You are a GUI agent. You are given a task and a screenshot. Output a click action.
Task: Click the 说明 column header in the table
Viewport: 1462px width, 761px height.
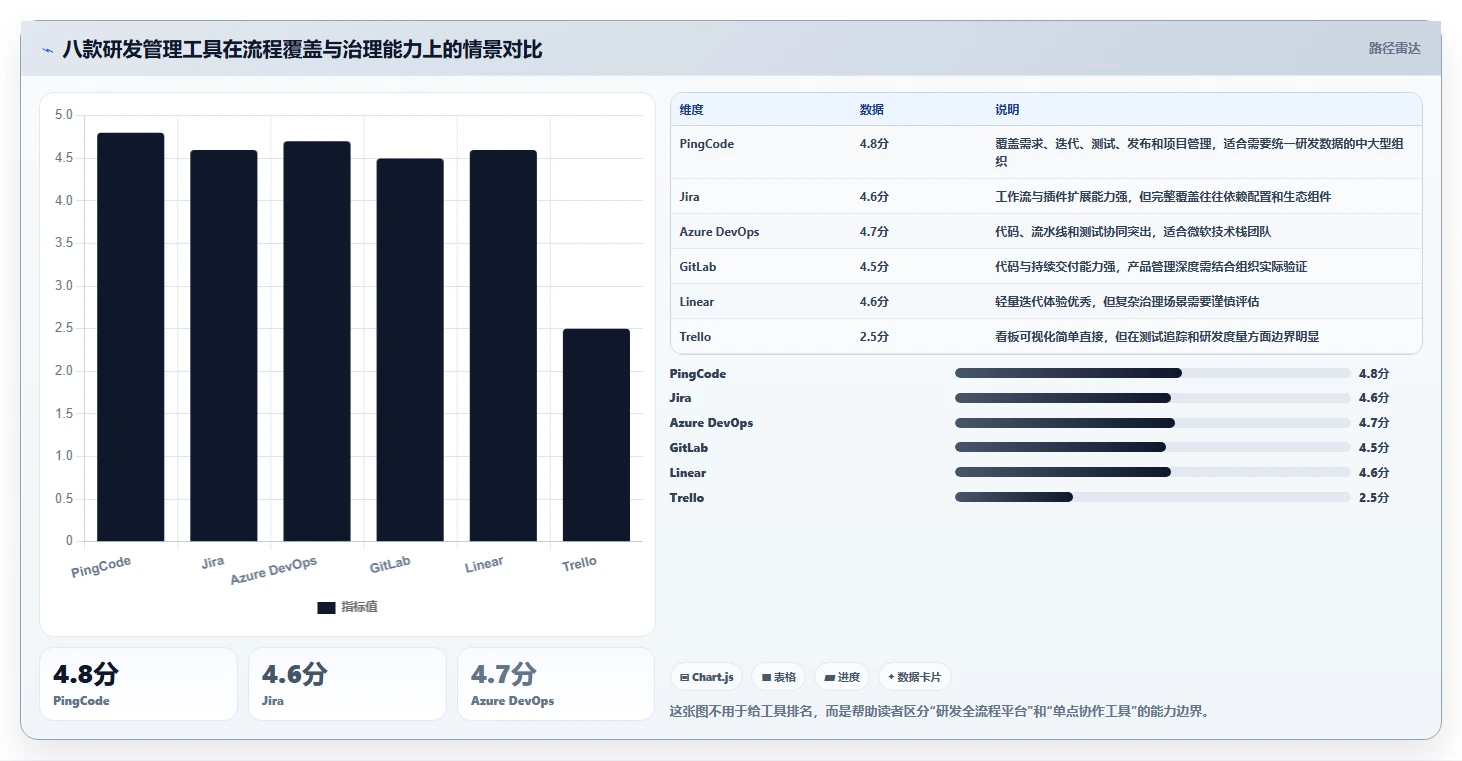(1007, 110)
